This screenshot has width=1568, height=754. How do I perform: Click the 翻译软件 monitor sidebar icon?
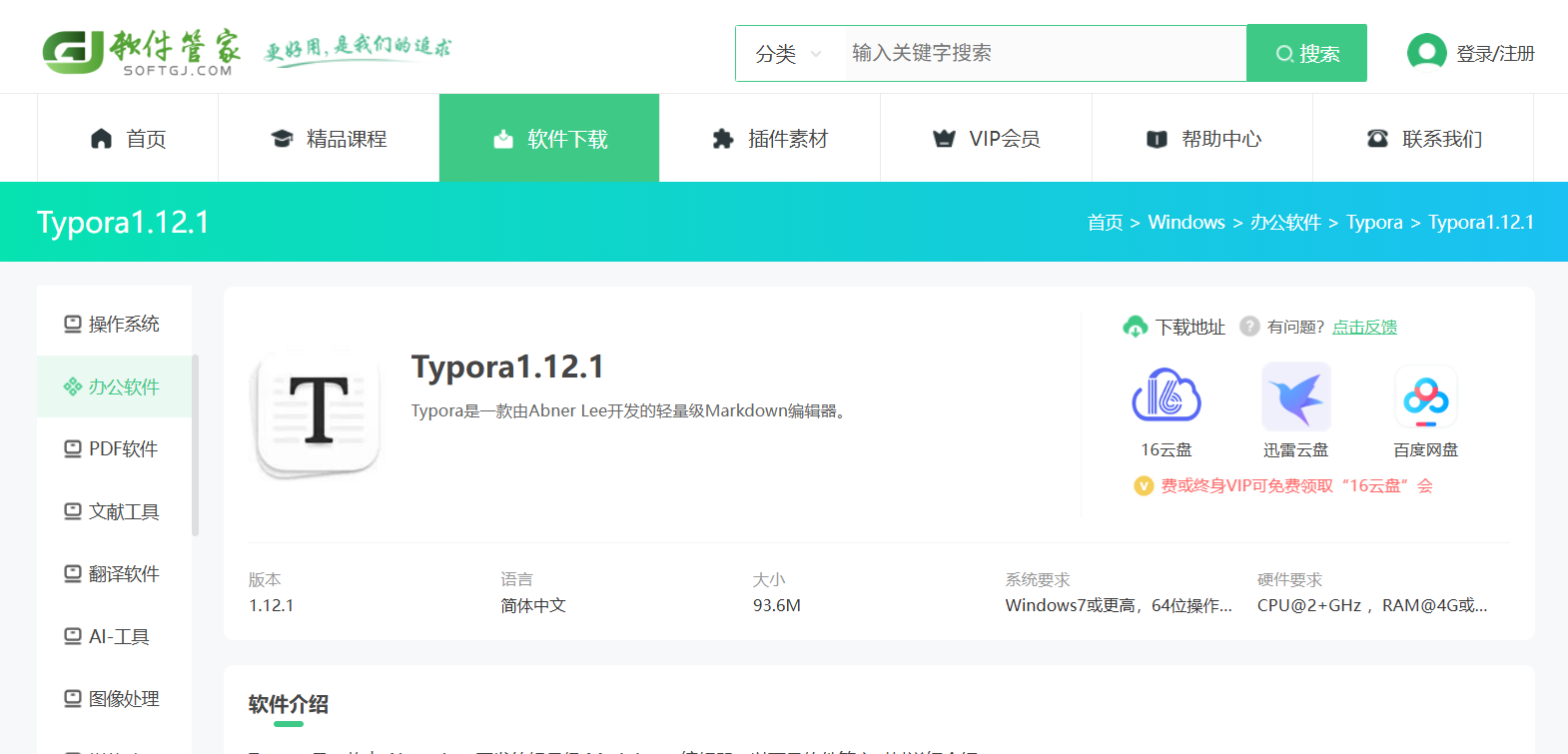(x=73, y=574)
